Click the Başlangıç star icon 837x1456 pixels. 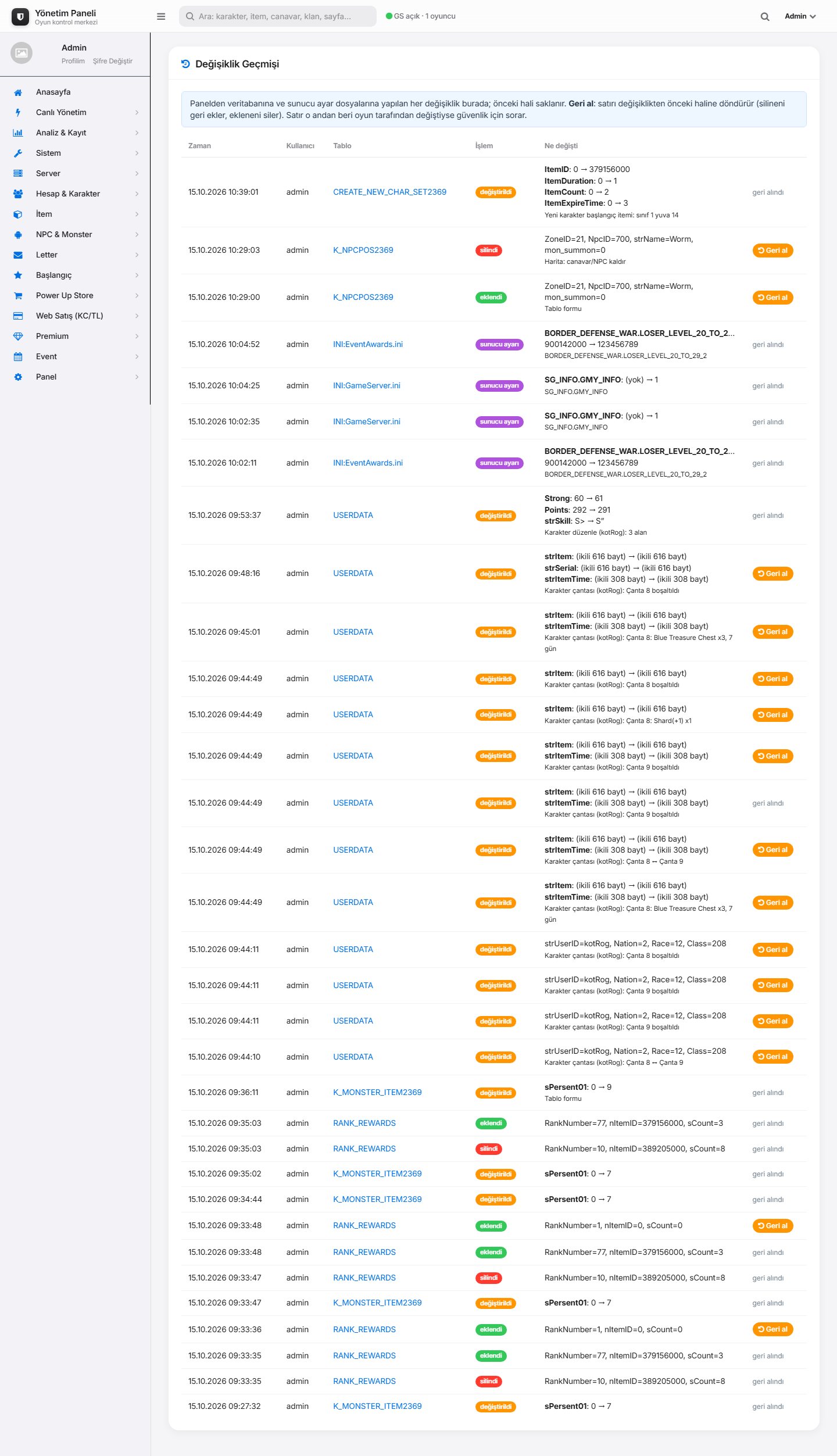pos(18,276)
